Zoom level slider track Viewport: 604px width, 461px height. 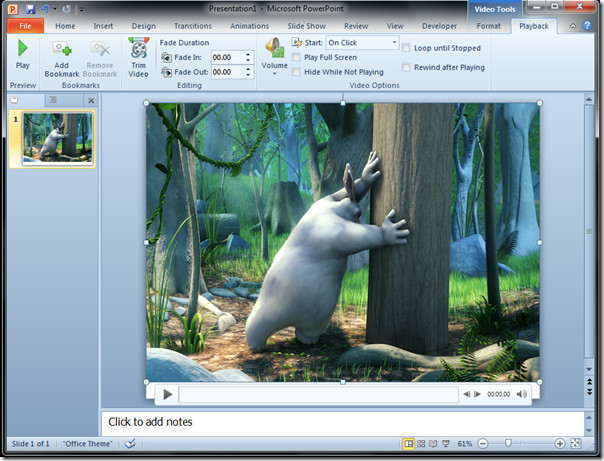[521, 444]
